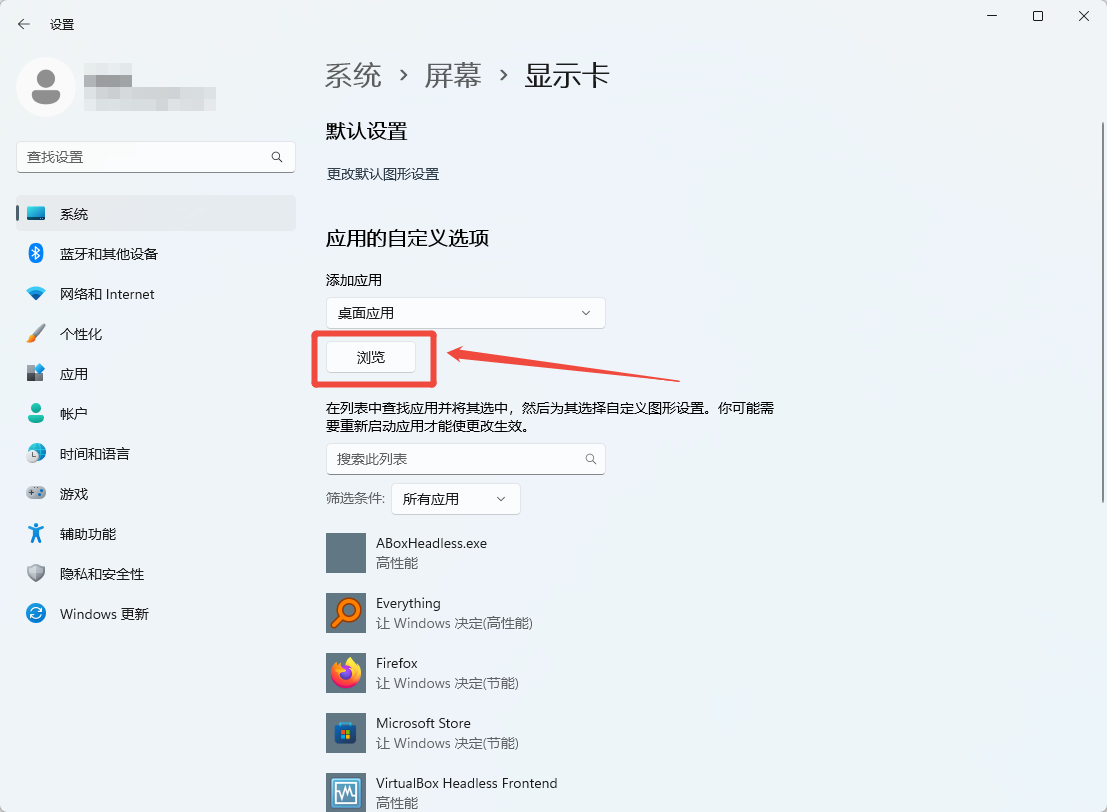Click the Everything app magnifier icon
Viewport: 1107px width, 812px height.
point(346,613)
